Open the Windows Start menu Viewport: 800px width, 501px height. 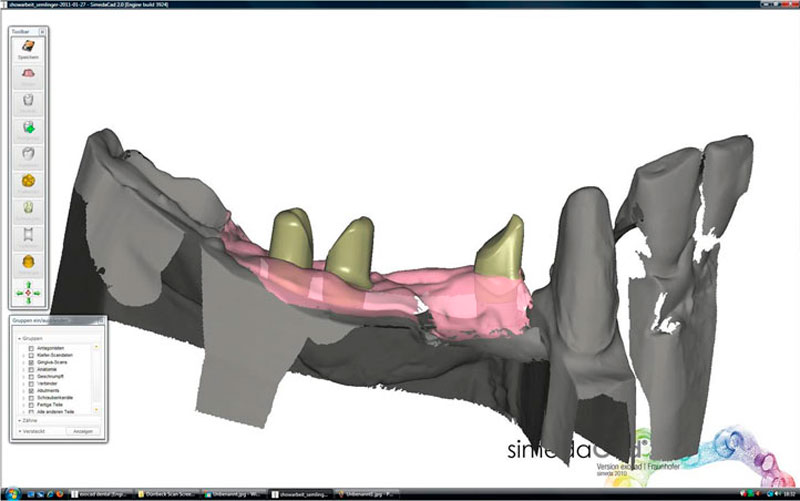click(x=10, y=494)
